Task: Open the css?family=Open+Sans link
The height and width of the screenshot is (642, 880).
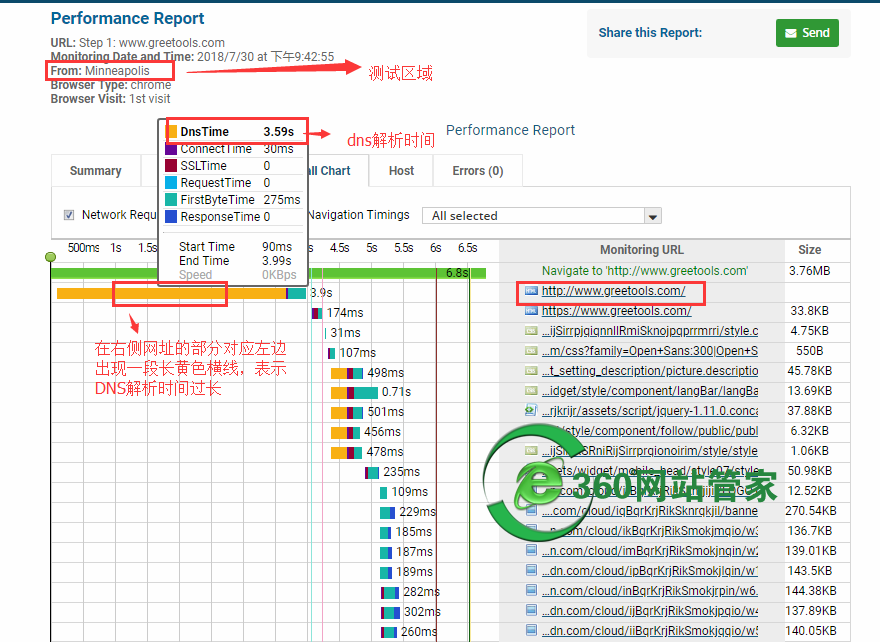Action: pyautogui.click(x=650, y=351)
